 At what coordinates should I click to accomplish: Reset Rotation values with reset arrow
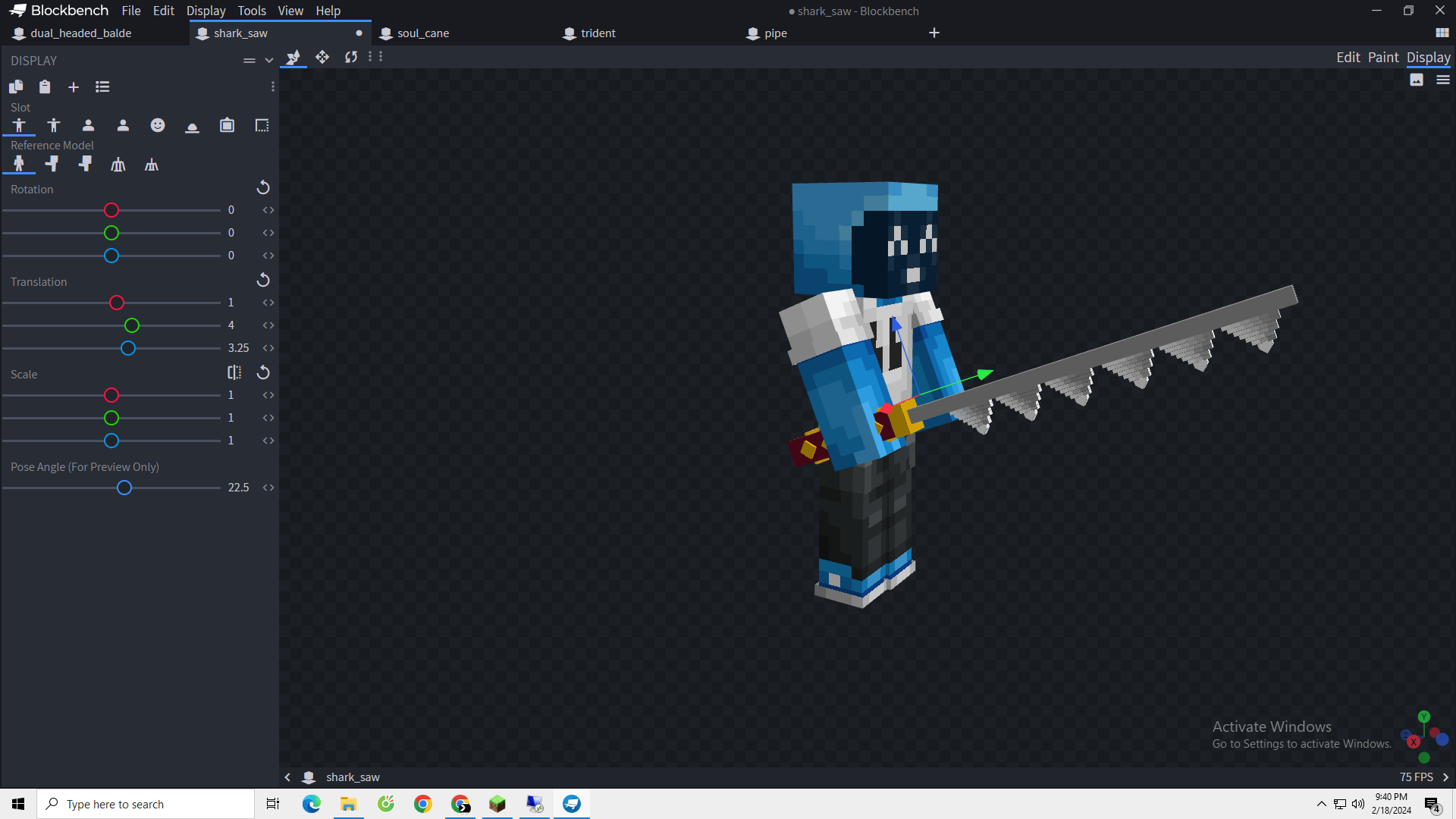tap(263, 187)
